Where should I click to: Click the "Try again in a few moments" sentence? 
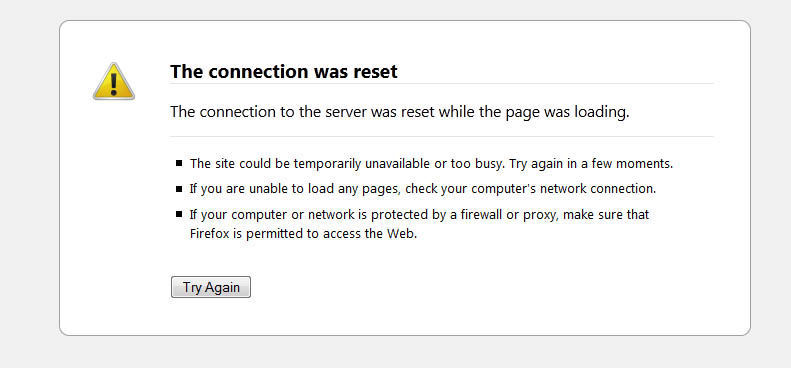tap(591, 164)
